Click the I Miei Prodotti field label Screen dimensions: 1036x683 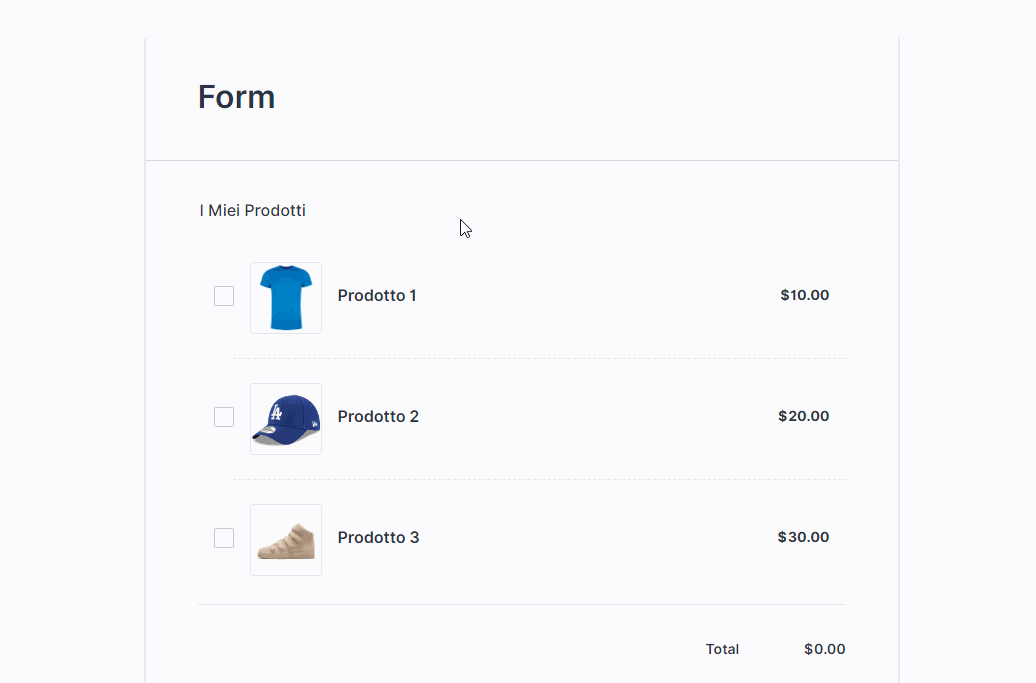252,211
